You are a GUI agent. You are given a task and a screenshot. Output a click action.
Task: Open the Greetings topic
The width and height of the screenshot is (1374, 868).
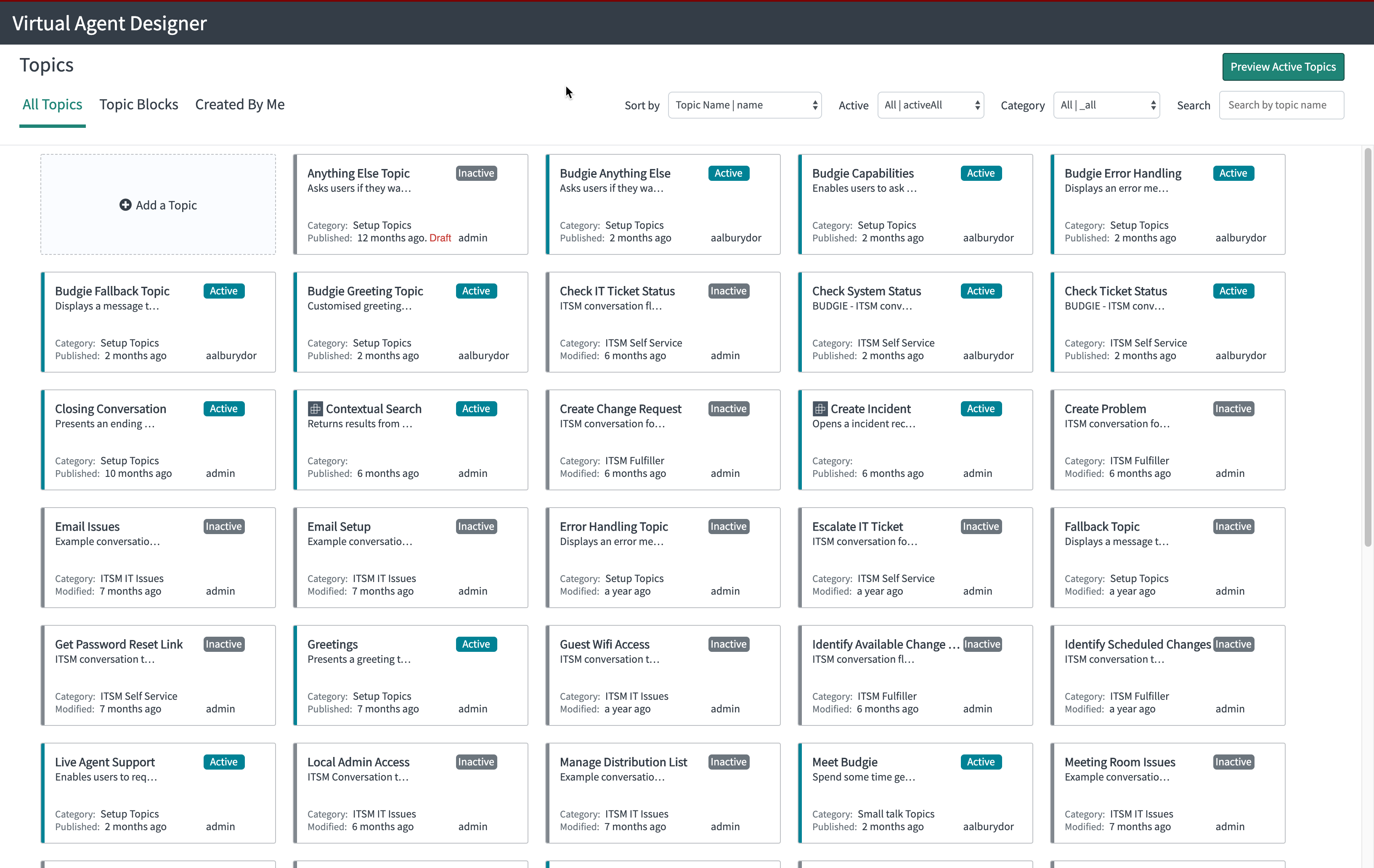pos(410,676)
